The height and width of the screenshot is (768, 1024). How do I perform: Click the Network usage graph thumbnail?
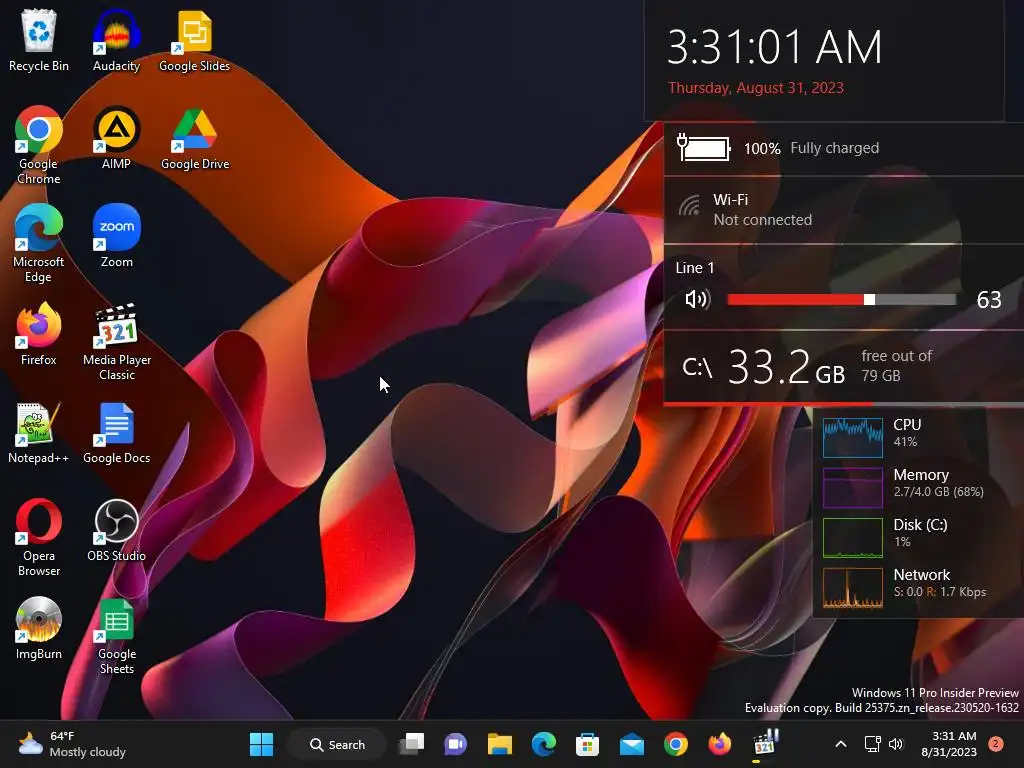coord(853,588)
